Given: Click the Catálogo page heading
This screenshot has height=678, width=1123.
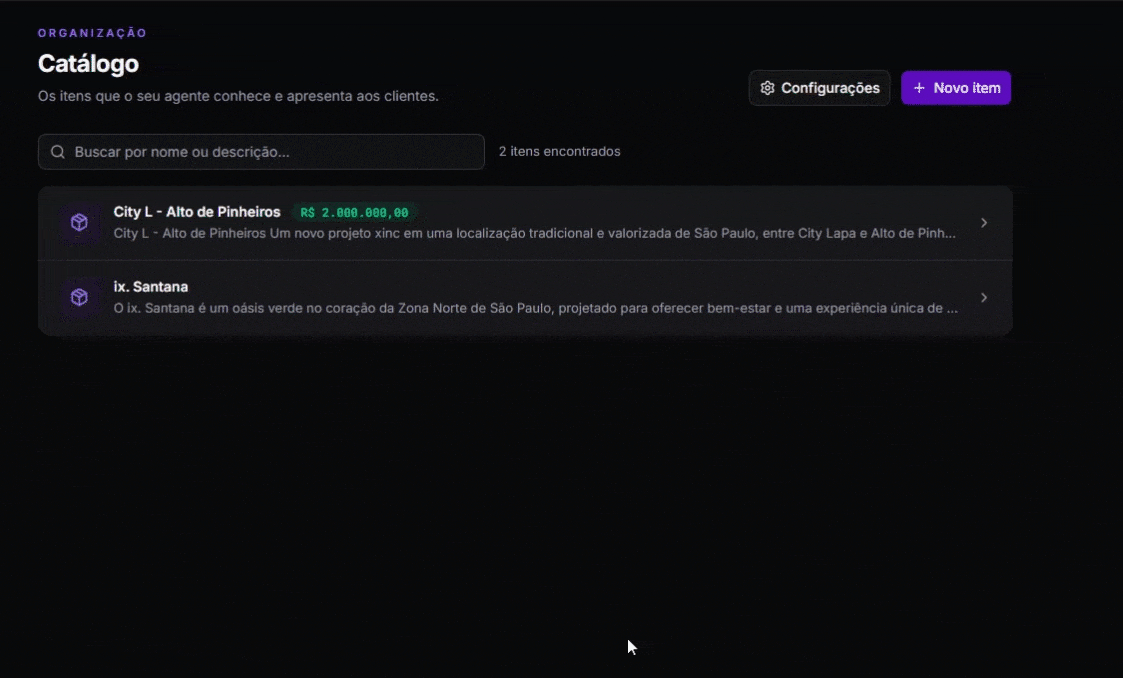Looking at the screenshot, I should click(88, 64).
